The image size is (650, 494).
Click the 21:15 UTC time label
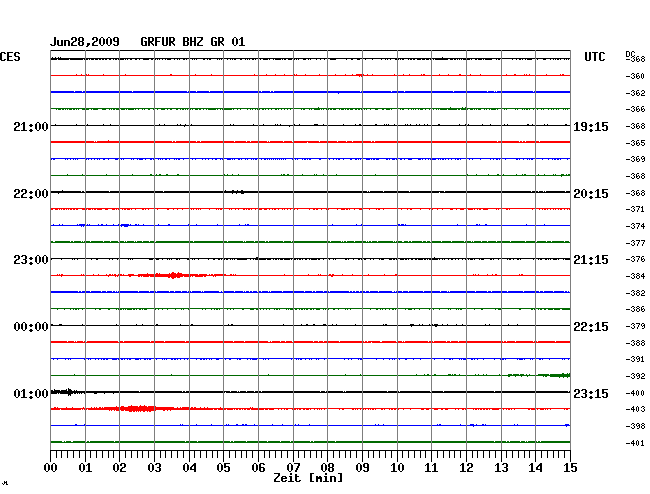[591, 260]
